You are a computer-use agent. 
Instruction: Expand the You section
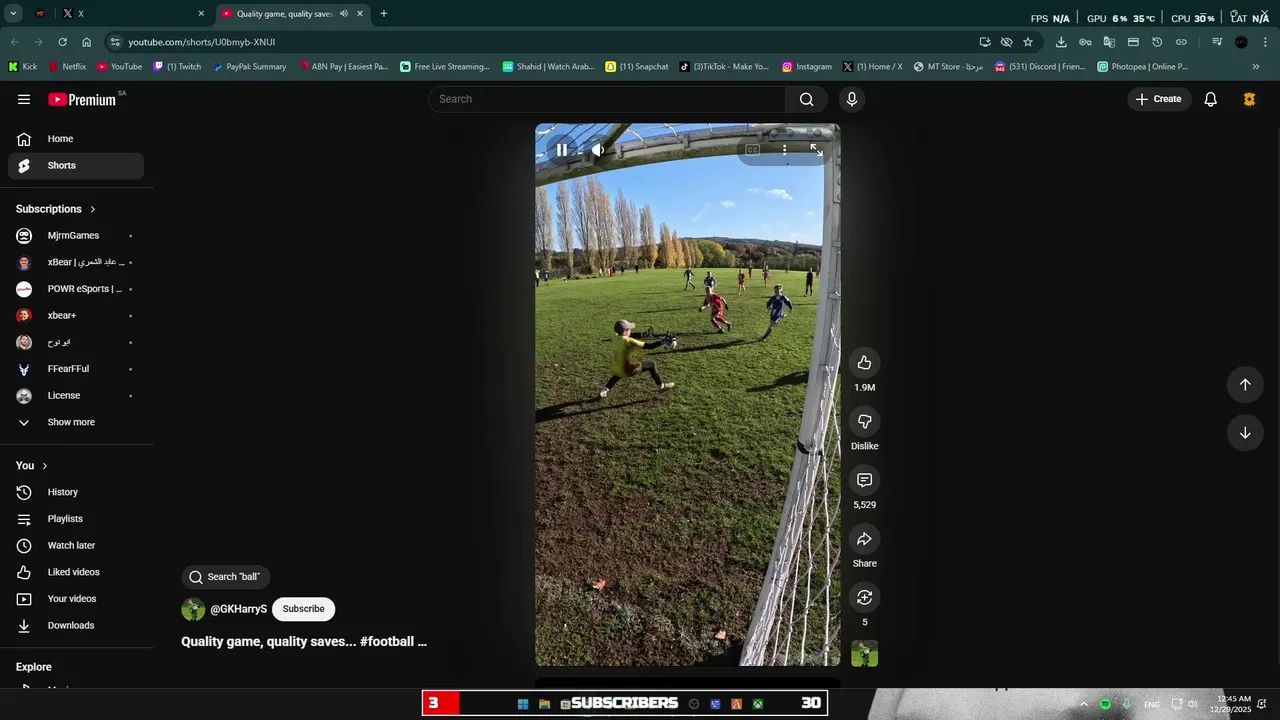click(x=32, y=466)
